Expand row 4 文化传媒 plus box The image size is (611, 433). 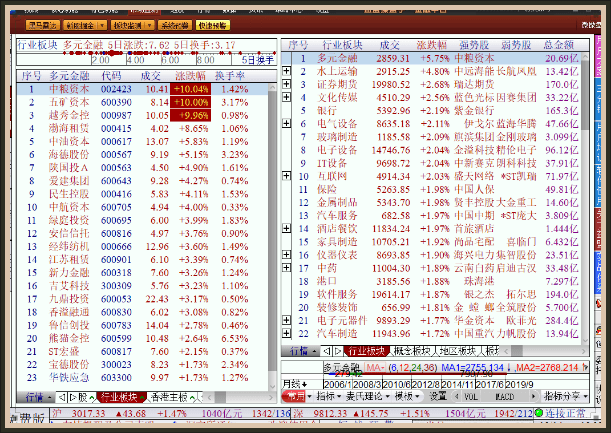(x=286, y=97)
